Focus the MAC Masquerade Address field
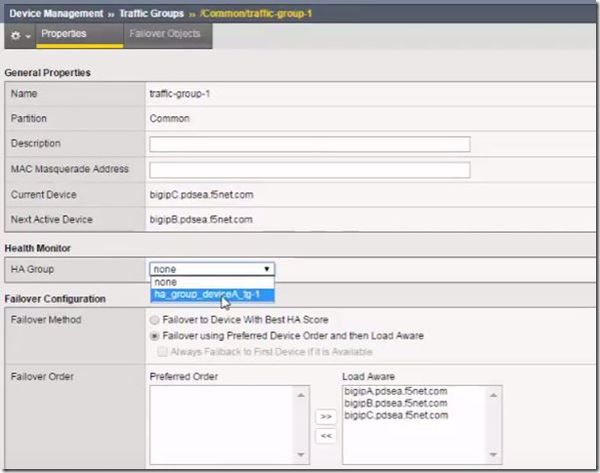This screenshot has height=473, width=600. click(x=309, y=169)
